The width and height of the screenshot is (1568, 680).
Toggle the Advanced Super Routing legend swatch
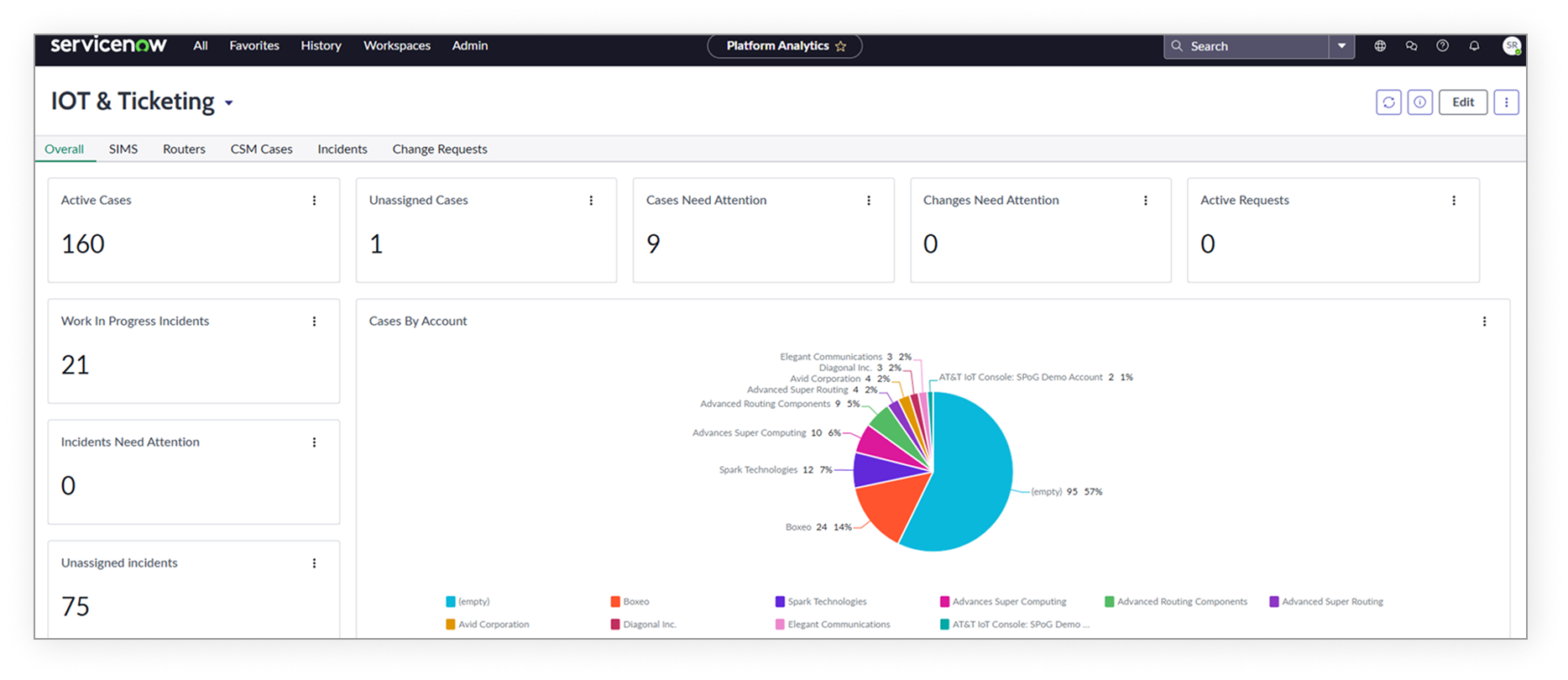point(1274,602)
